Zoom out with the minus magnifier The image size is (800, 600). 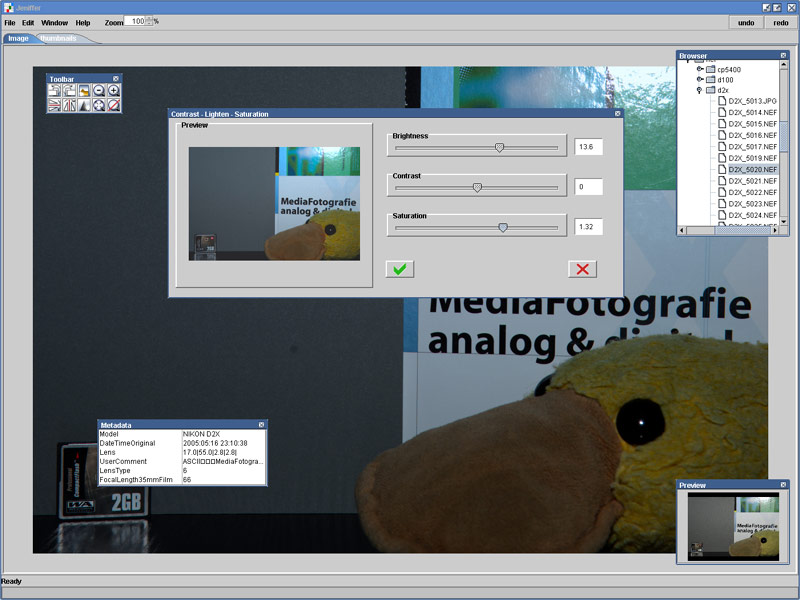coord(98,91)
